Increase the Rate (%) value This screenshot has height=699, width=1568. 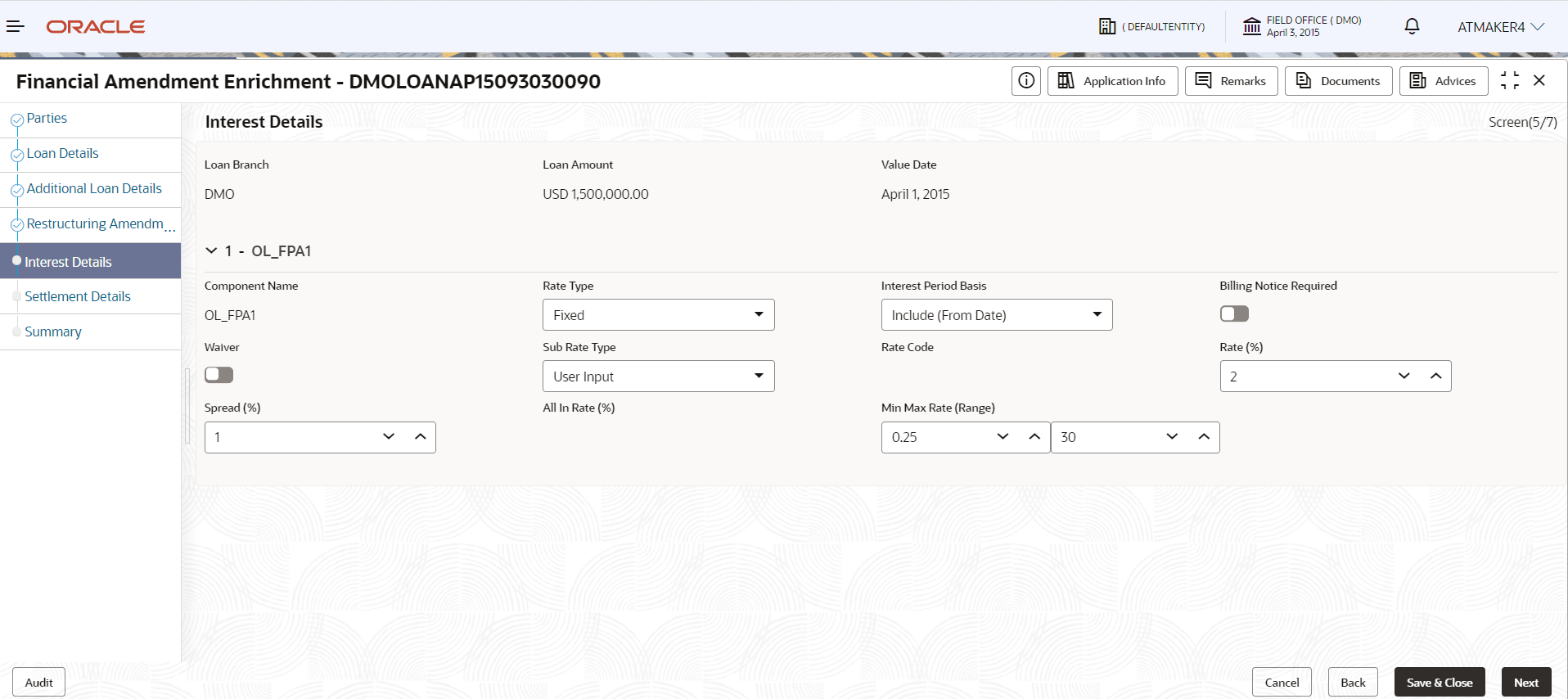(1435, 377)
